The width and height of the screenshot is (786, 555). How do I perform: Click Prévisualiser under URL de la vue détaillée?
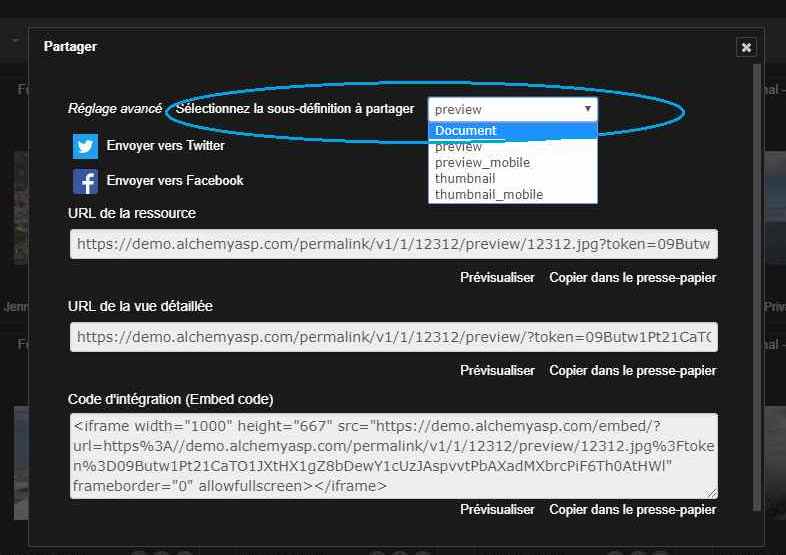coord(497,371)
